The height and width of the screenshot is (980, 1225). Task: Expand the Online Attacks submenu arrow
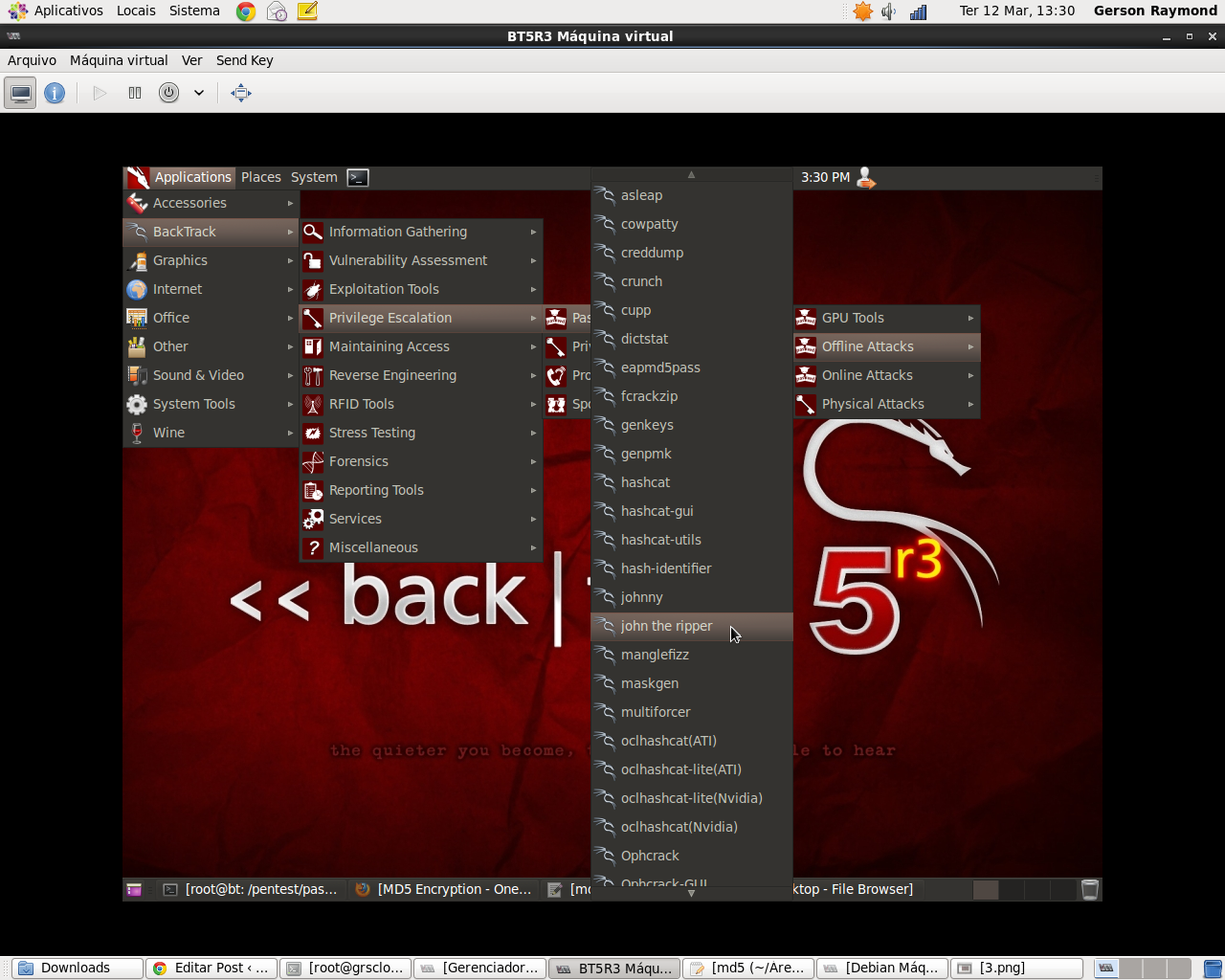click(x=970, y=375)
